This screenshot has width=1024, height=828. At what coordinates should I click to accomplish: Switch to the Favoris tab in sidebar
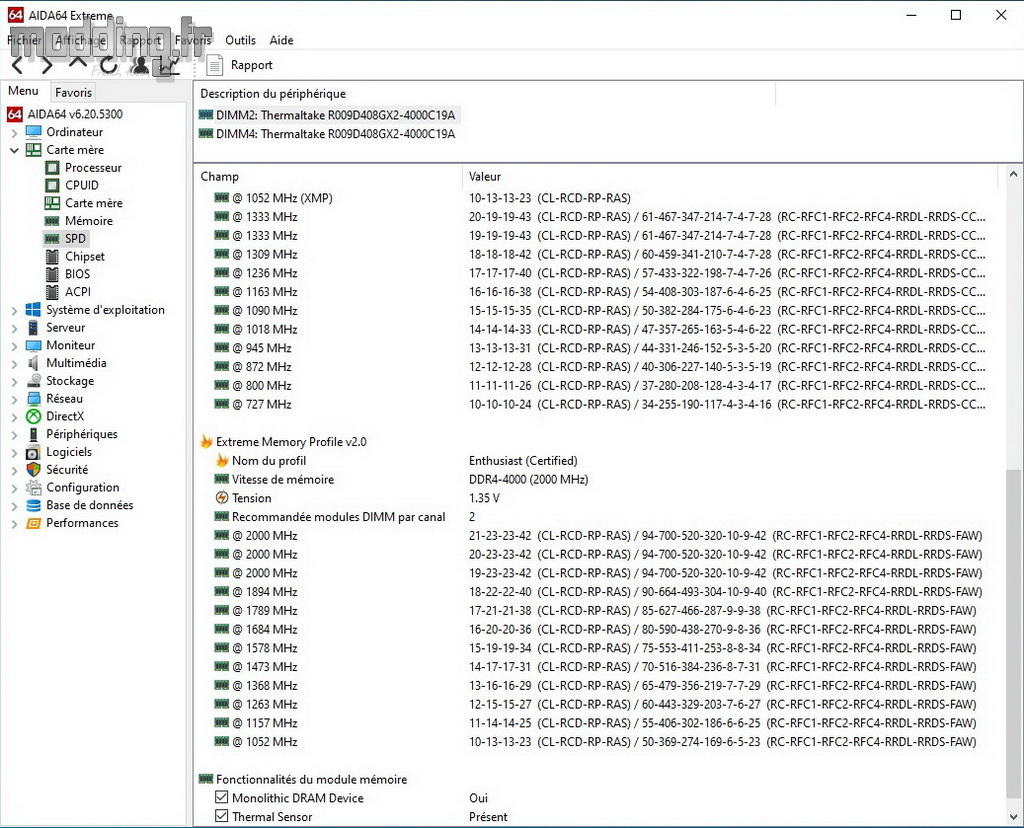tap(73, 93)
